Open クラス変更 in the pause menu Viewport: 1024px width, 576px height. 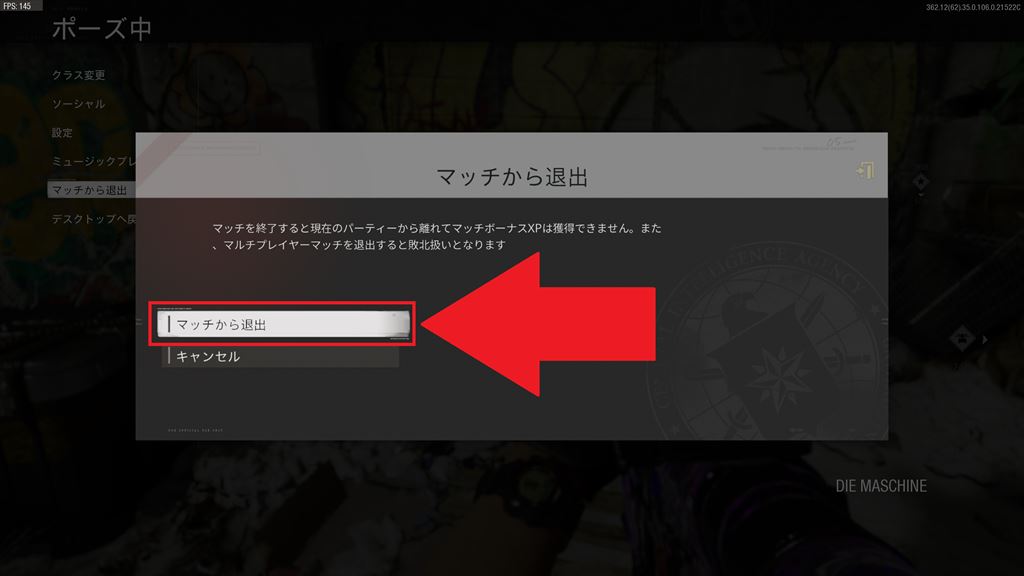pyautogui.click(x=78, y=75)
